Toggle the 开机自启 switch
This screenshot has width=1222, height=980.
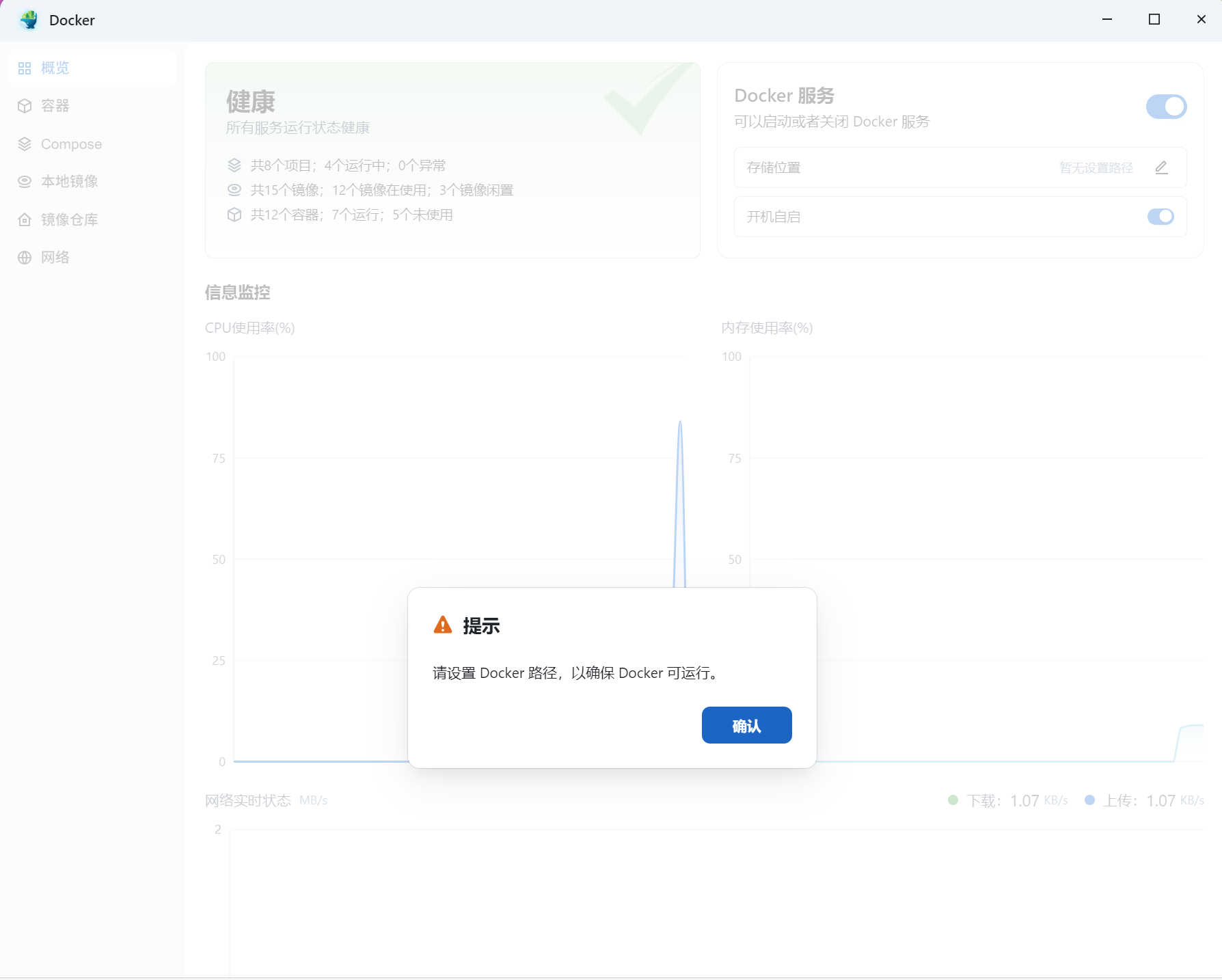[1160, 217]
